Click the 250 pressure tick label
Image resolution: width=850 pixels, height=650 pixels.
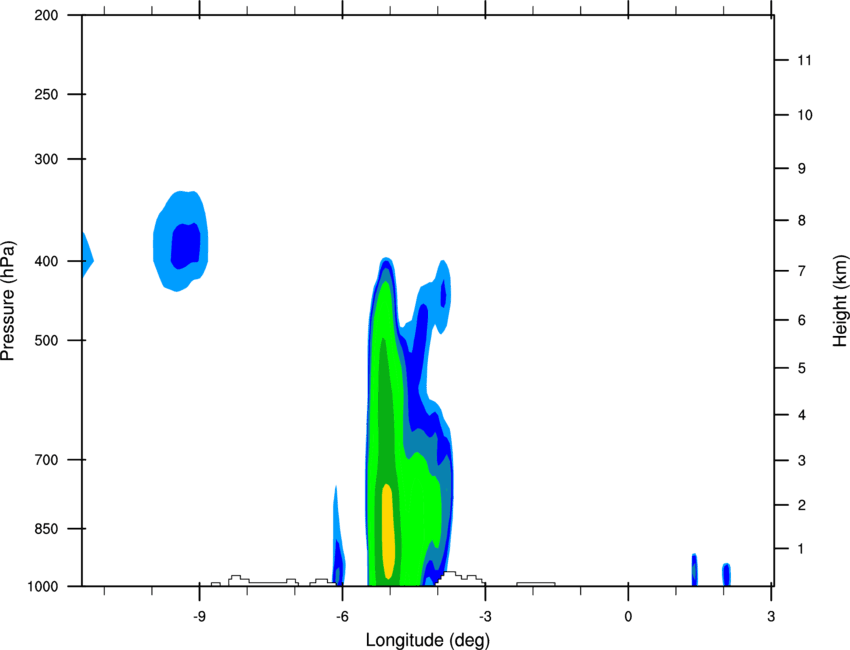click(x=46, y=94)
